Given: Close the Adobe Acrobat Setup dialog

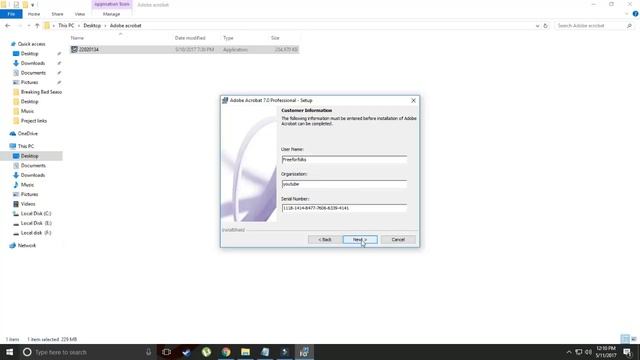Looking at the screenshot, I should point(413,100).
